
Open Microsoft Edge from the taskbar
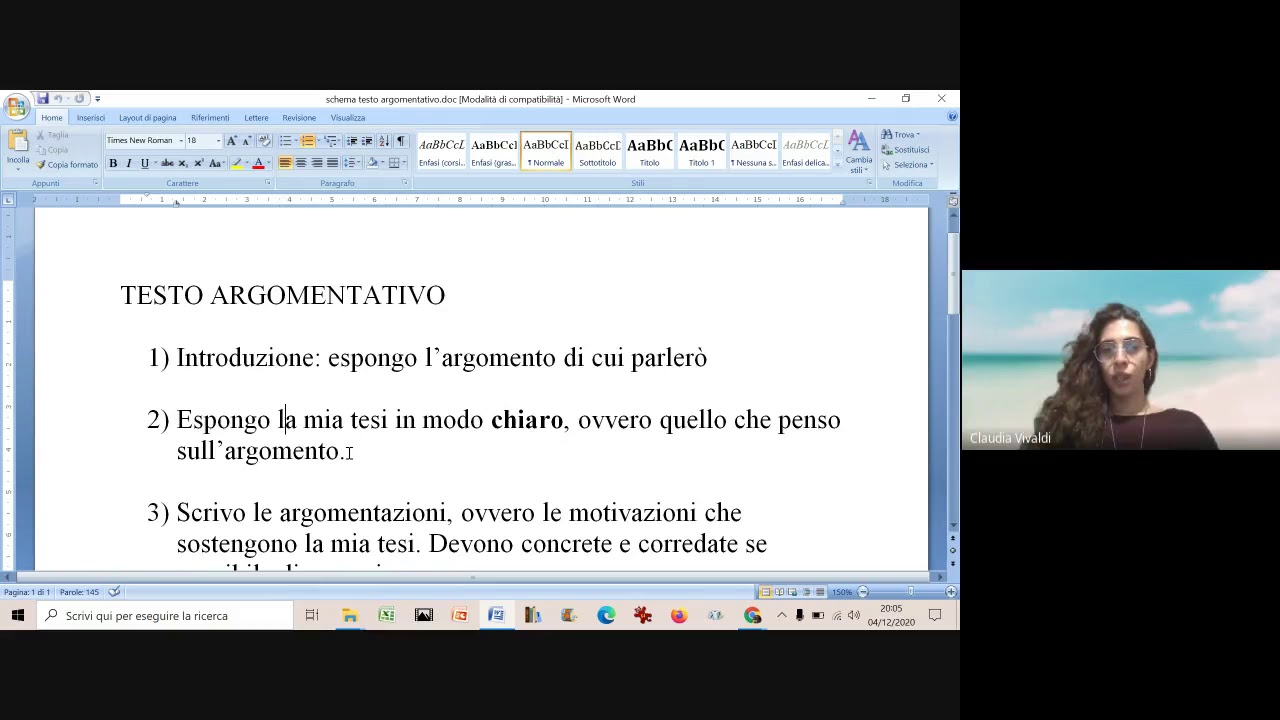(606, 615)
